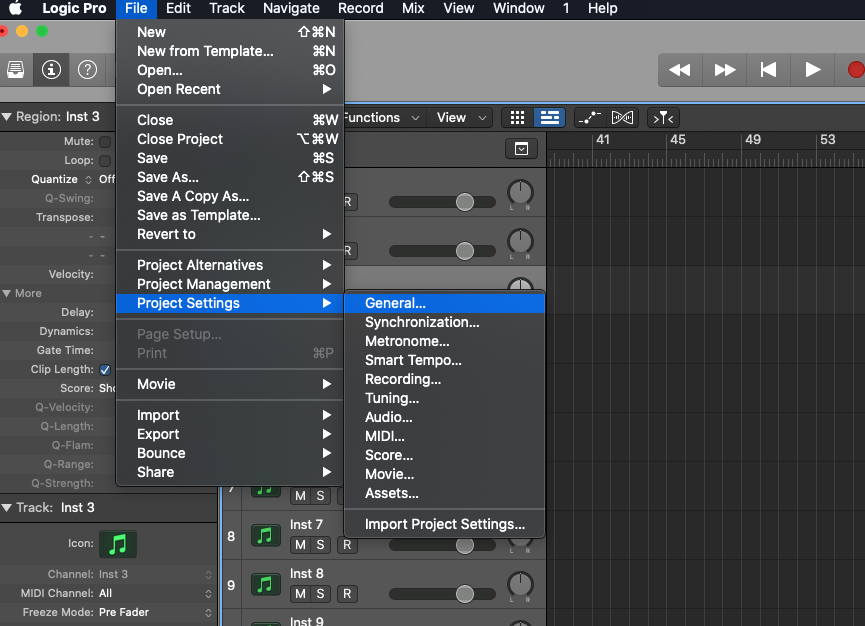Click the green instrument icon for Inst 7
Screen dimensions: 865x626
click(265, 535)
